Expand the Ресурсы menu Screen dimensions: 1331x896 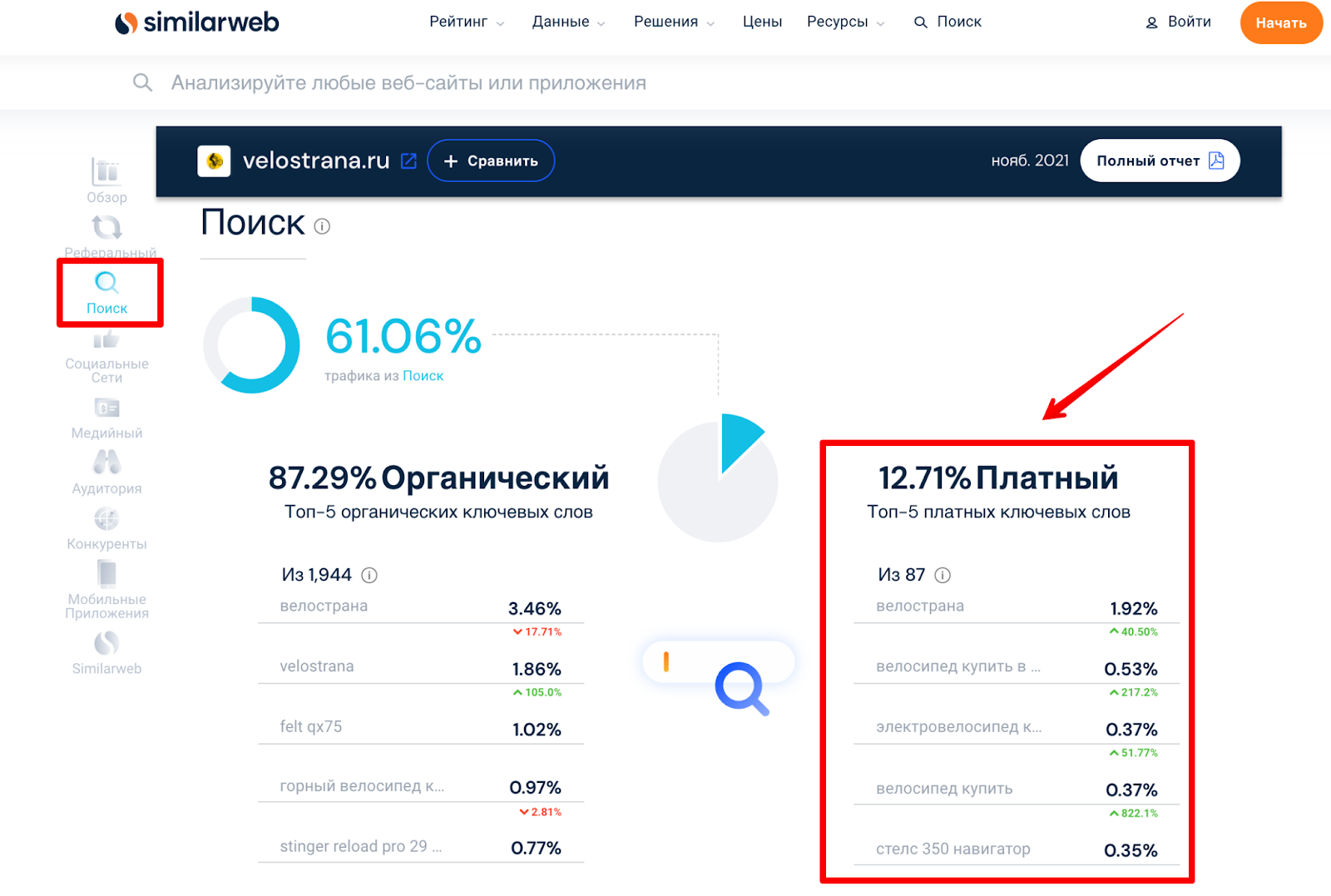pos(846,22)
